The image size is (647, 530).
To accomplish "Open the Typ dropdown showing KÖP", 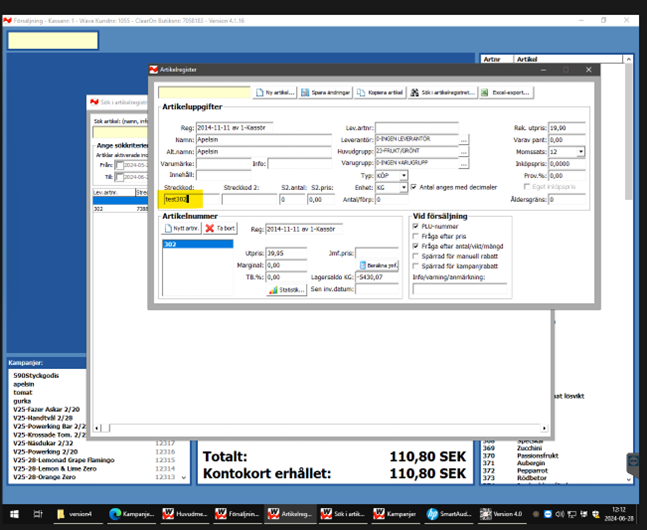I will (404, 175).
